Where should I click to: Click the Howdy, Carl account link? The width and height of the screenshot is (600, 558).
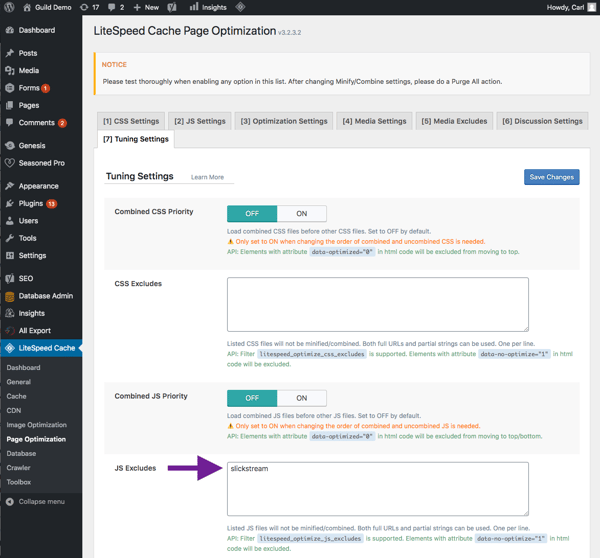(x=565, y=7)
